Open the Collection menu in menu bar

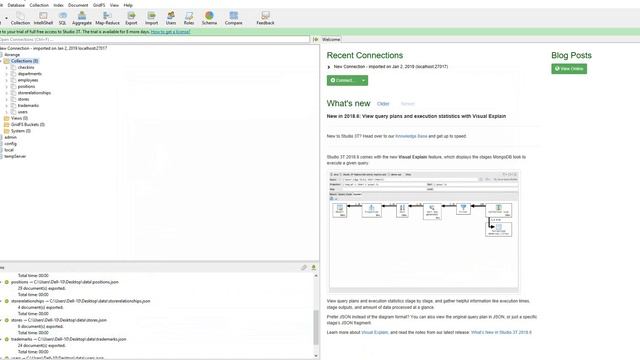(39, 5)
